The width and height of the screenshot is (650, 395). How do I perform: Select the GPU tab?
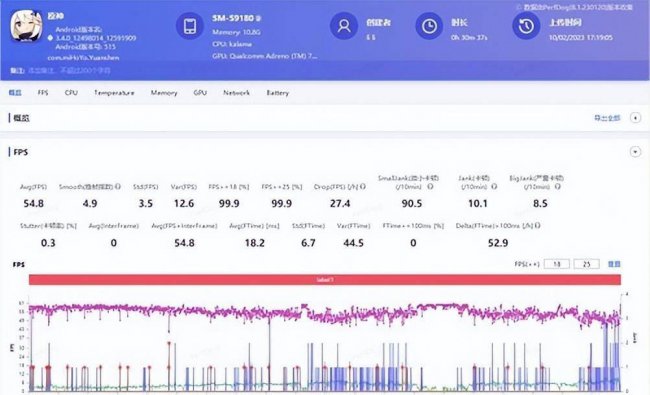pos(200,92)
